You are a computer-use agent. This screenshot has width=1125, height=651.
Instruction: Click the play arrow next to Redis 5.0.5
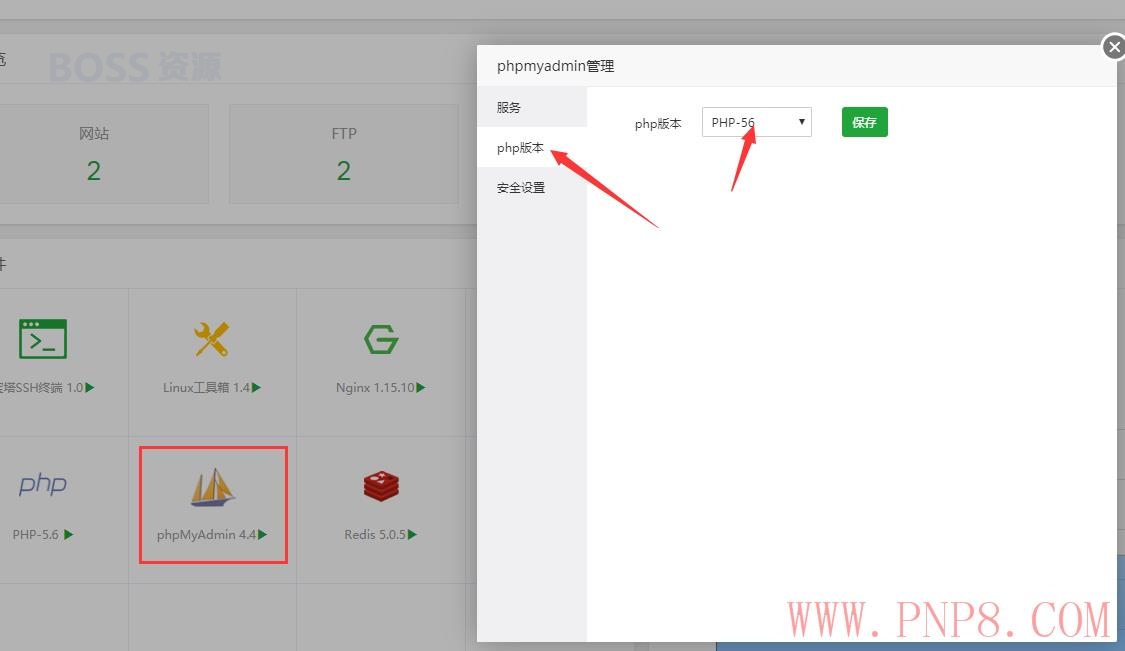coord(413,535)
